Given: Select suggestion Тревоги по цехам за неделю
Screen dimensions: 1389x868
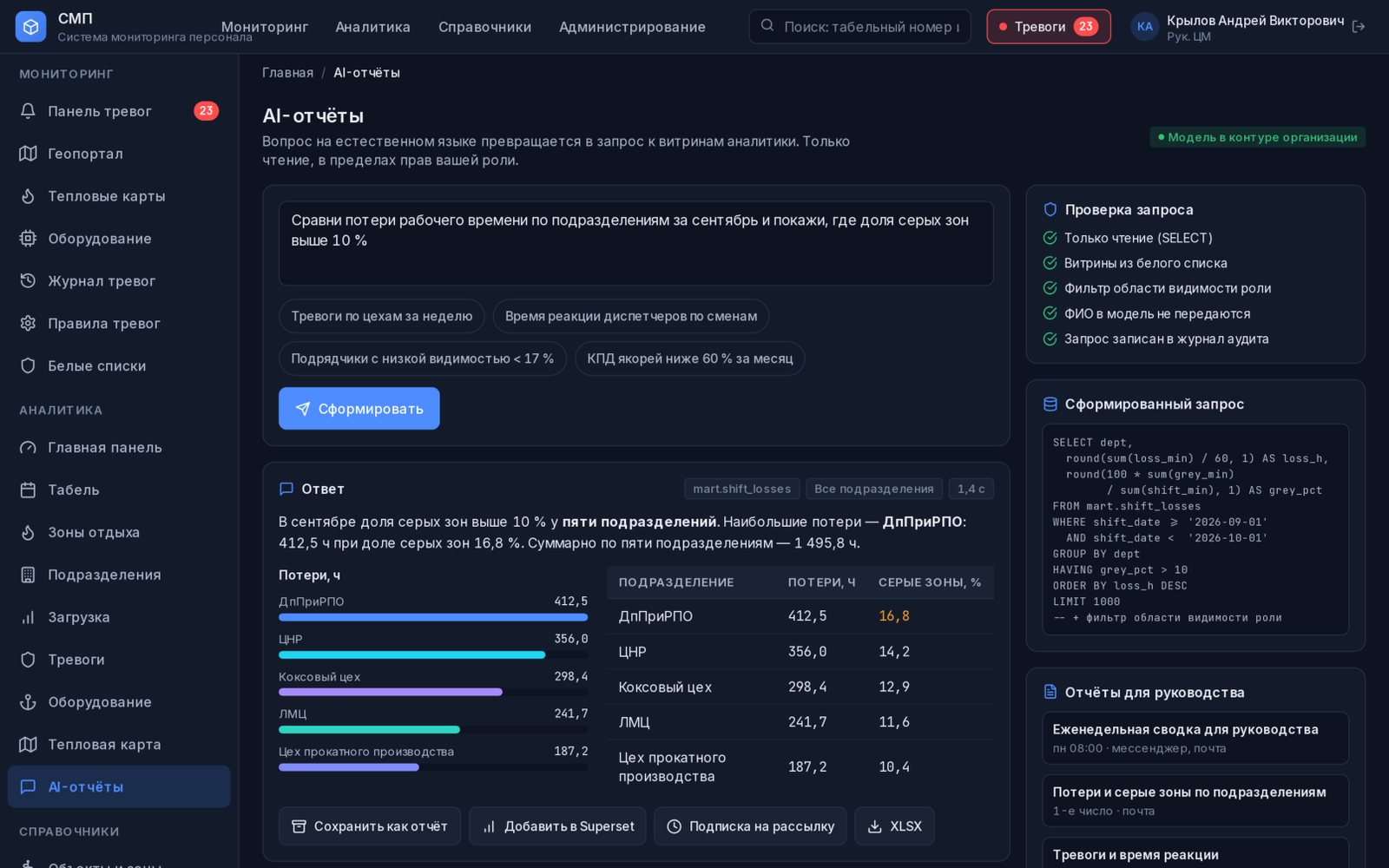Looking at the screenshot, I should pos(382,316).
